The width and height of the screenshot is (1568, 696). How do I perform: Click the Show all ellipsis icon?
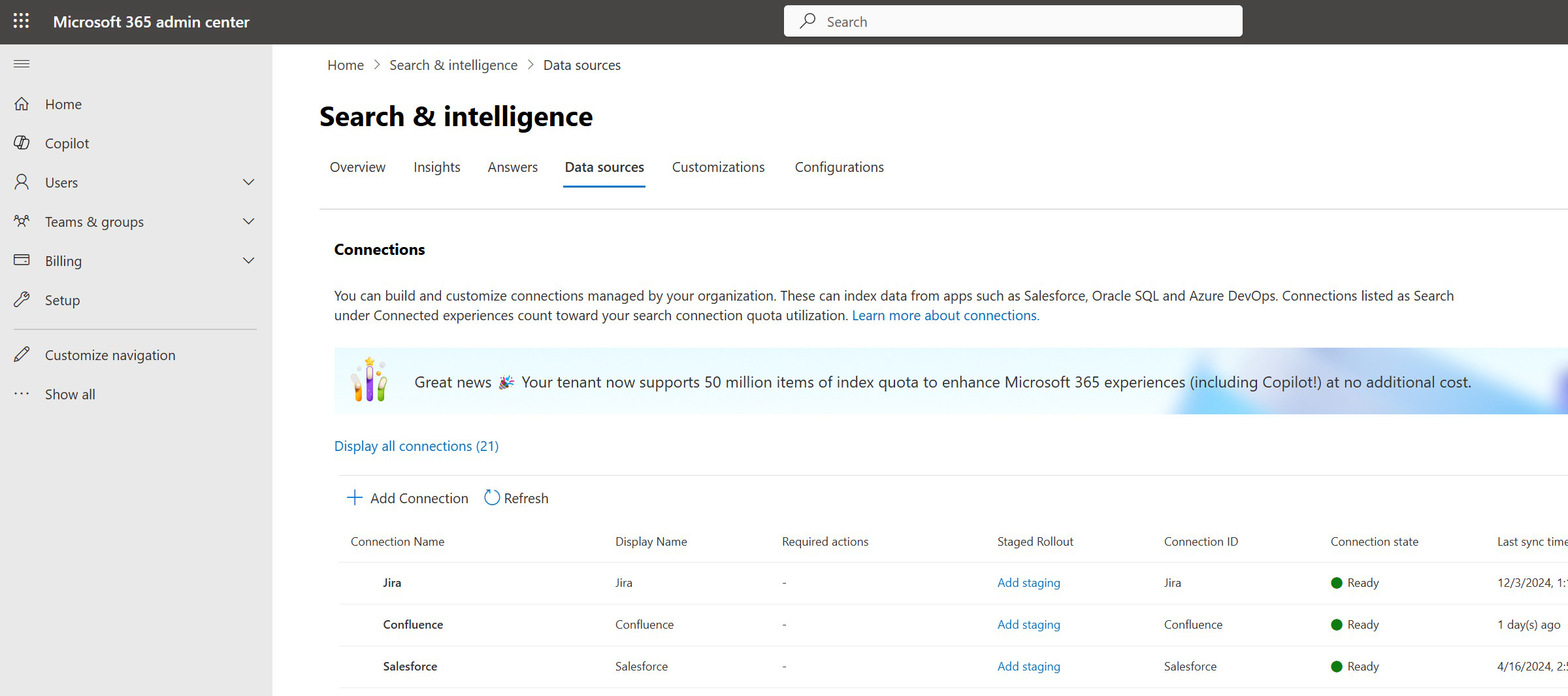coord(22,394)
